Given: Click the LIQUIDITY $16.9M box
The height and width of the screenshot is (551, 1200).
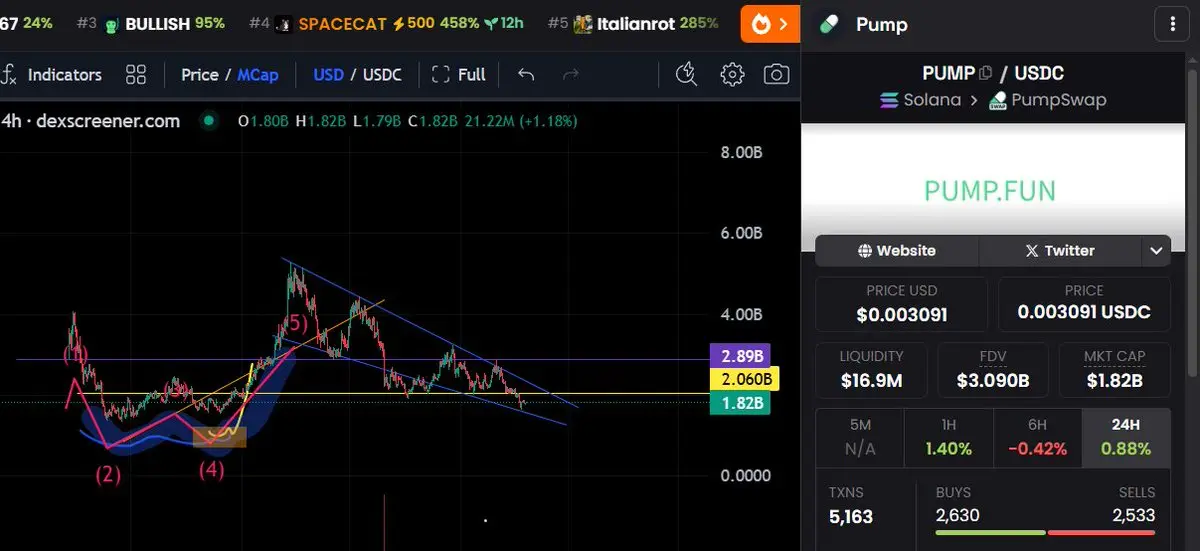Looking at the screenshot, I should 872,368.
